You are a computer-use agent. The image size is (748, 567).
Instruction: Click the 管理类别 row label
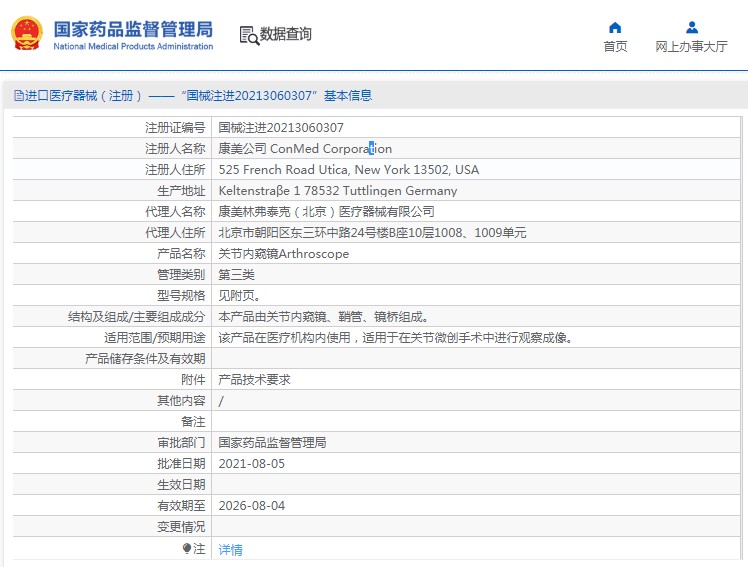click(x=181, y=275)
